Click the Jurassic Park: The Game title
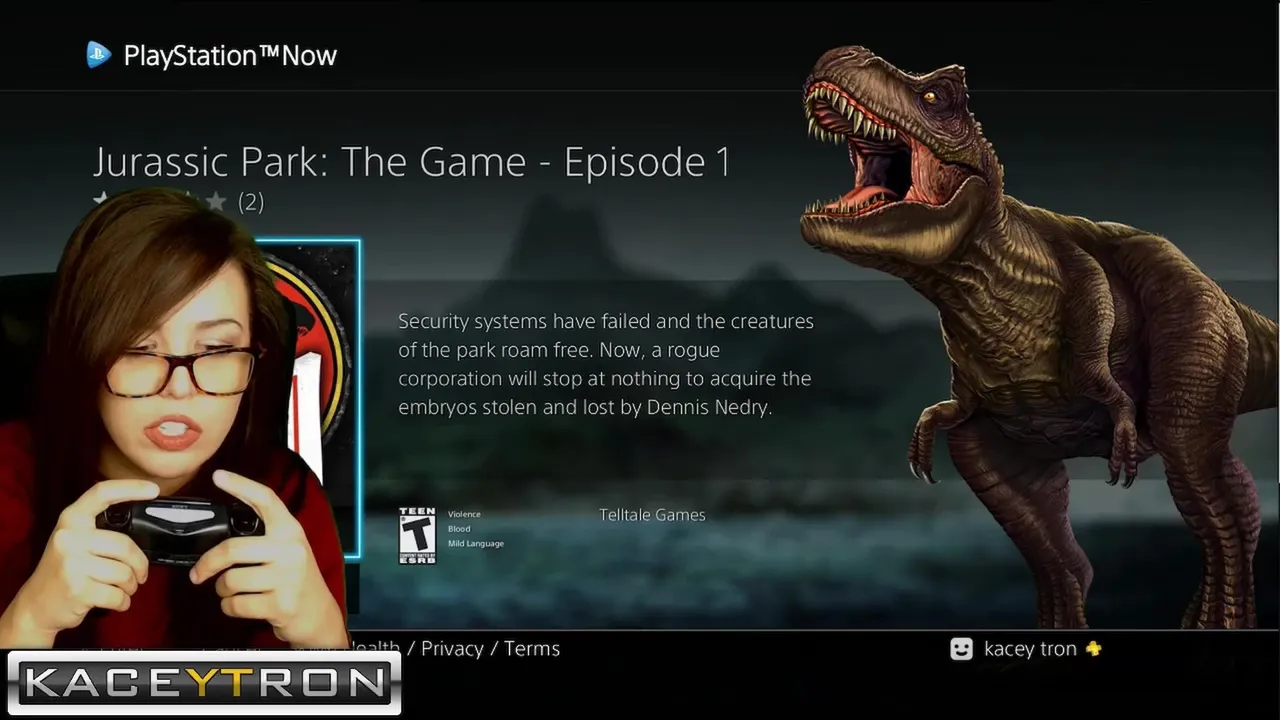 point(412,162)
